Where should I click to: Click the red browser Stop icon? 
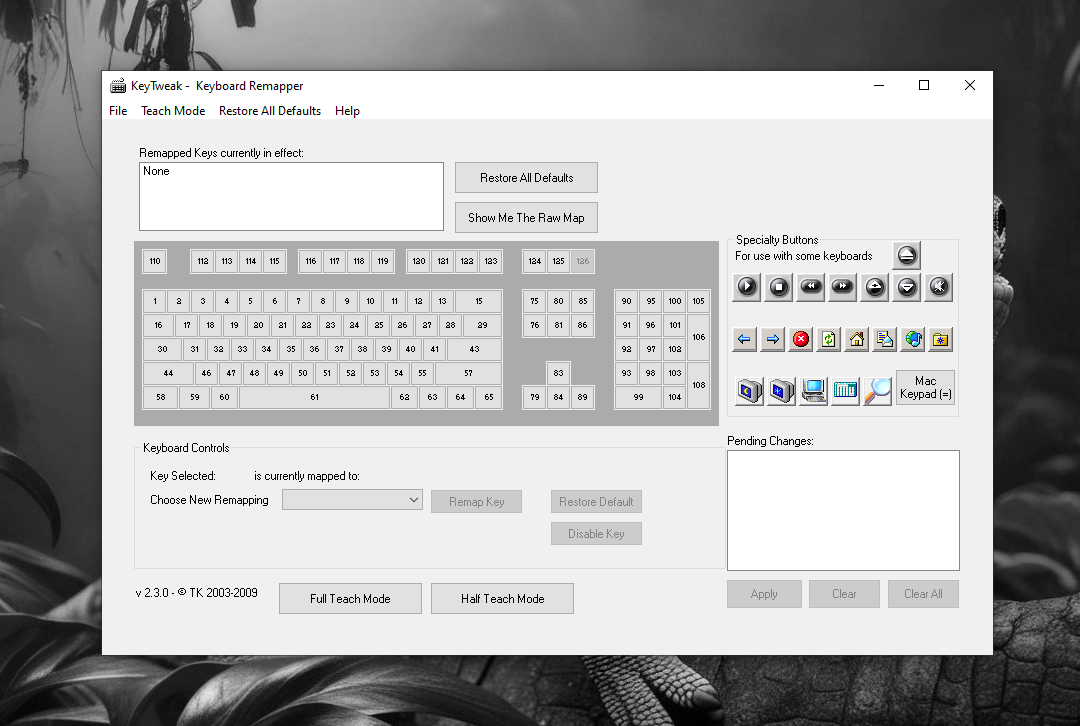coord(800,340)
